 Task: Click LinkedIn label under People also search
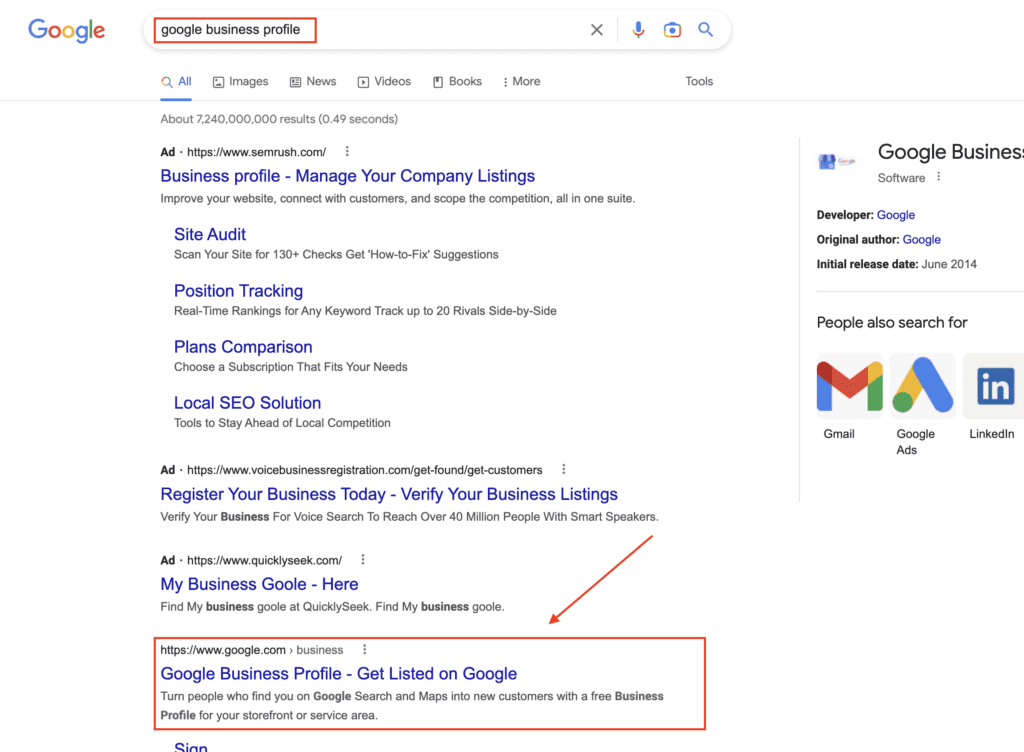tap(991, 434)
